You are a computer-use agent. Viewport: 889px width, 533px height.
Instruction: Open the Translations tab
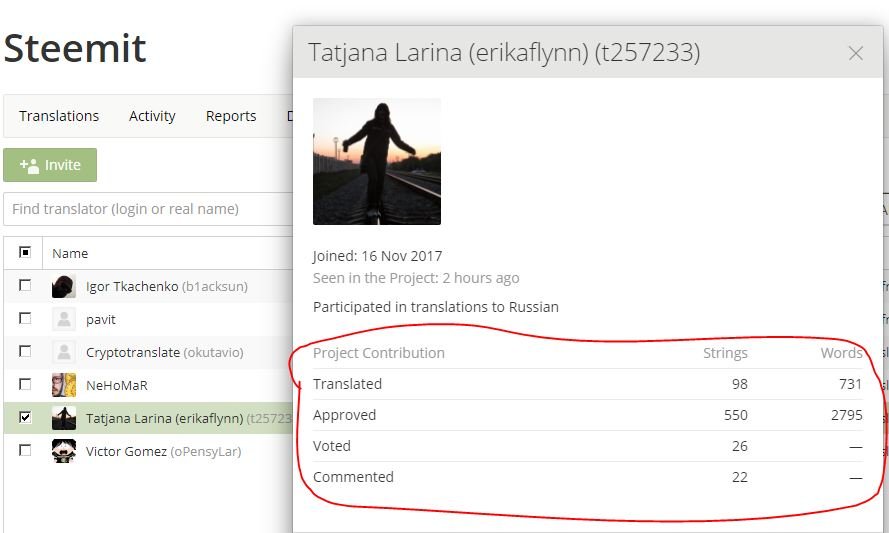click(x=59, y=116)
